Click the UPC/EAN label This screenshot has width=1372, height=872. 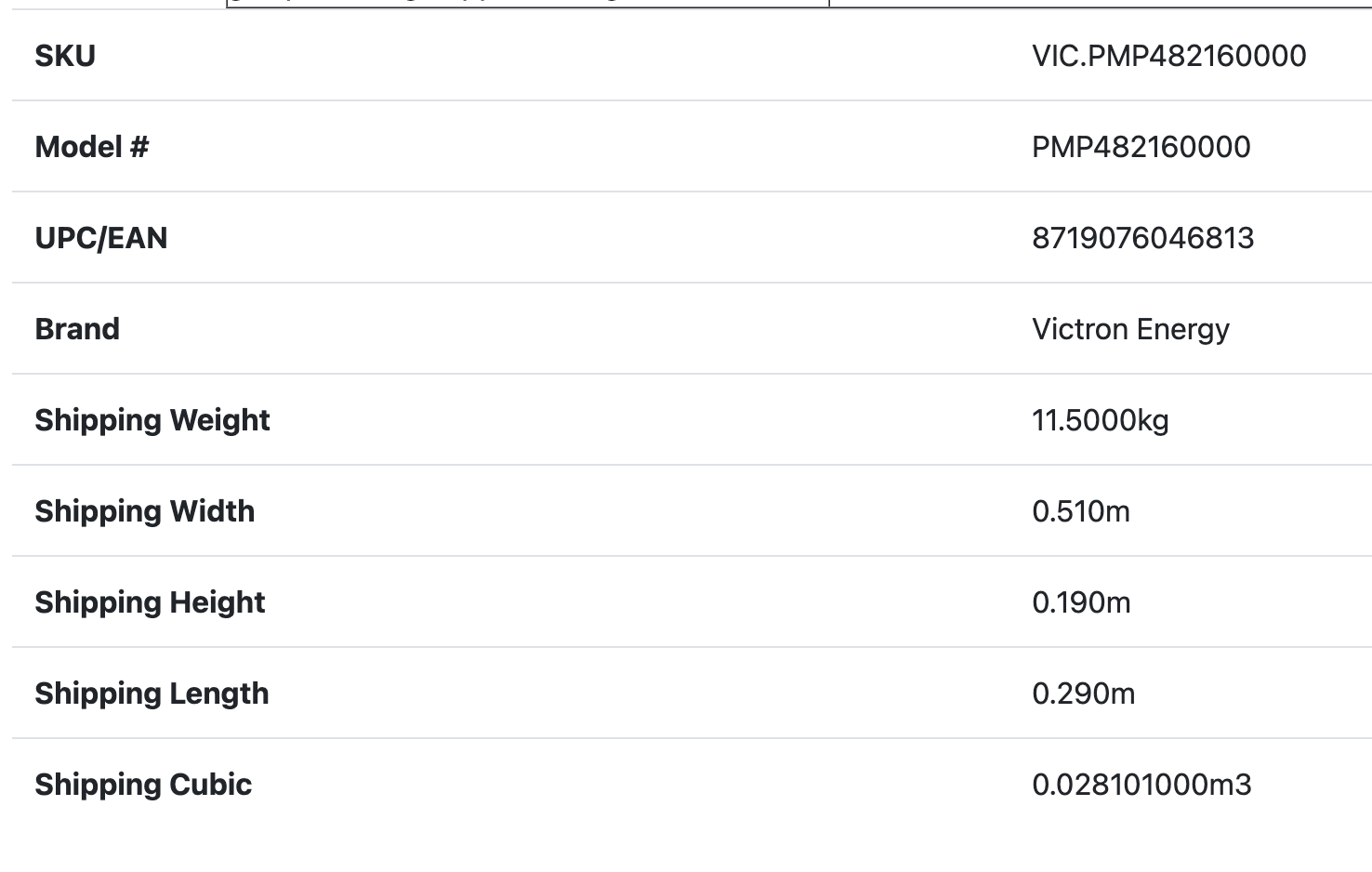(x=101, y=238)
